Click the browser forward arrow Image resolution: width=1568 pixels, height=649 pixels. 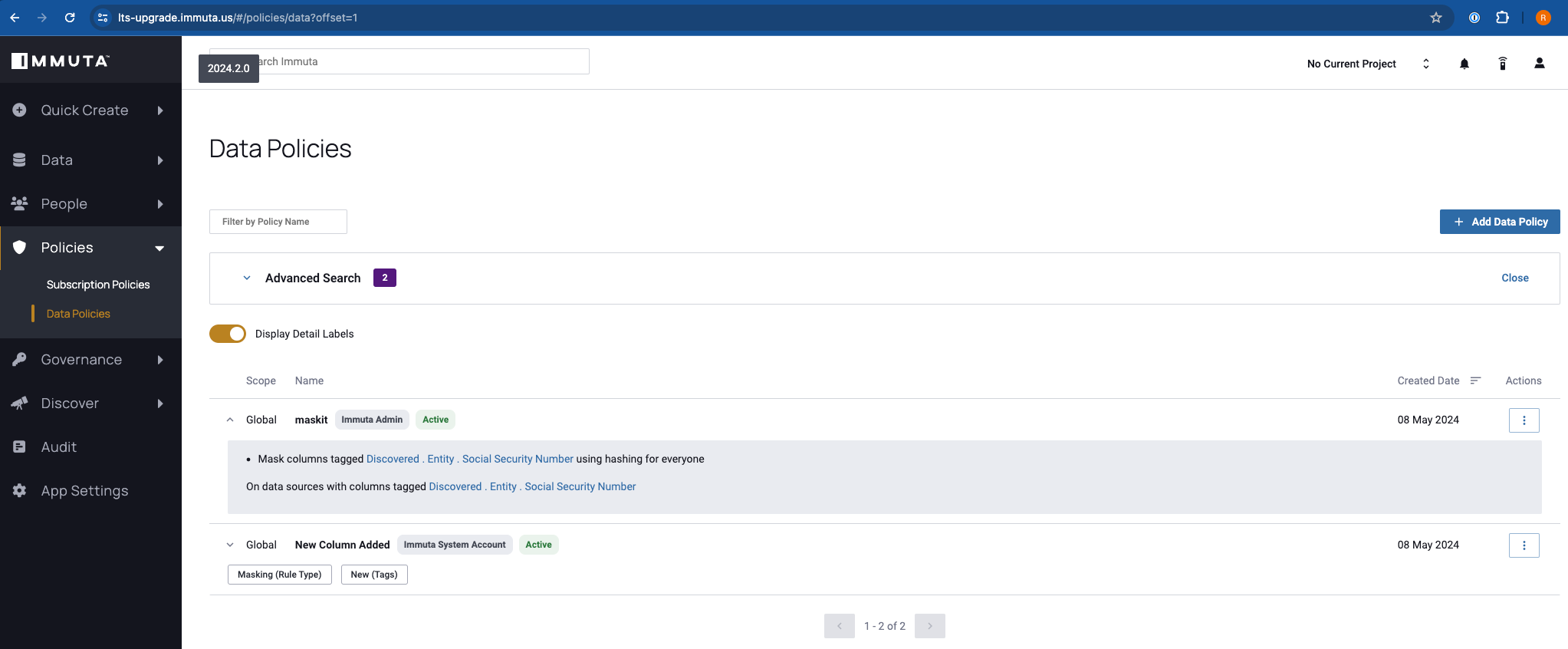[42, 18]
